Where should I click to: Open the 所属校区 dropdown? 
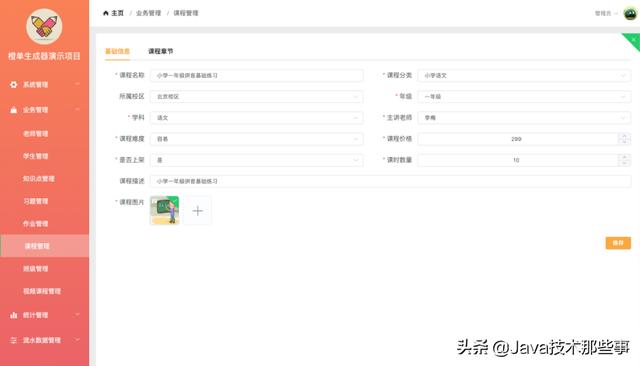coord(257,97)
